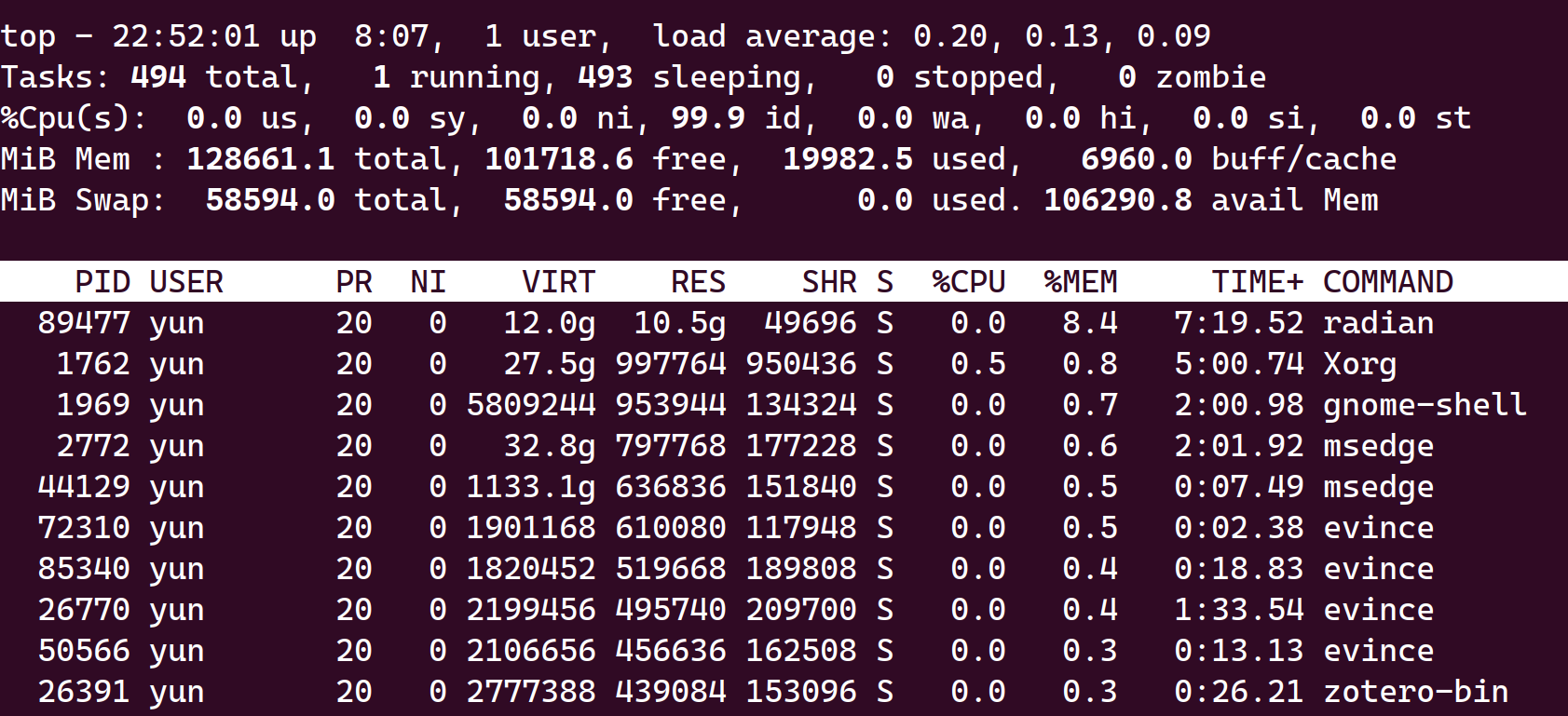
Task: Click the 953944 RES value
Action: point(671,405)
